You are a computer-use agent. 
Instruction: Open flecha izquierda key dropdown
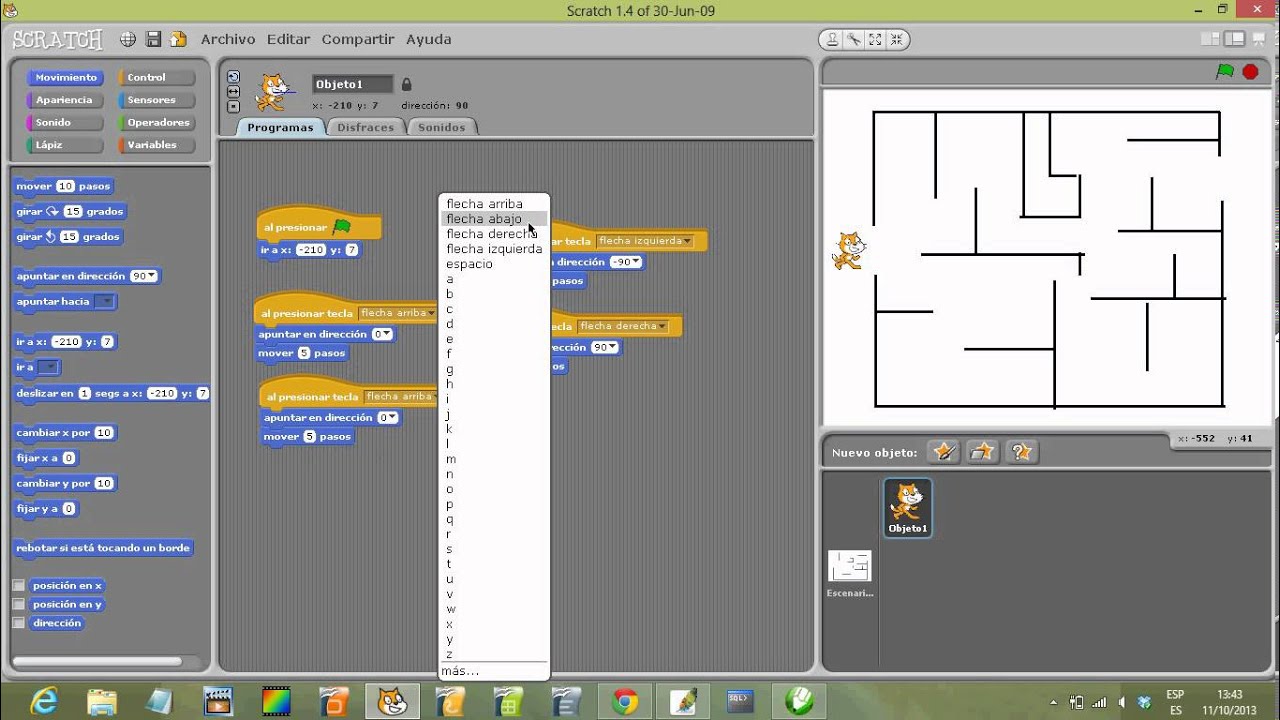[x=645, y=241]
